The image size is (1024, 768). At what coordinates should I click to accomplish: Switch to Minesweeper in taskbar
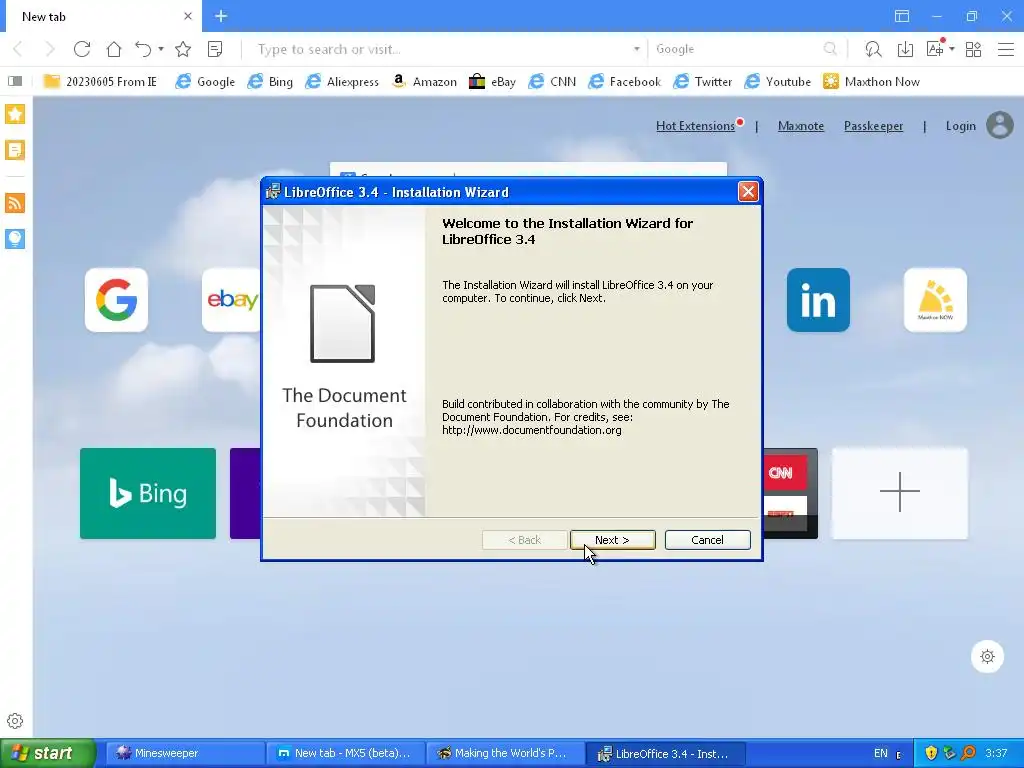(x=185, y=753)
